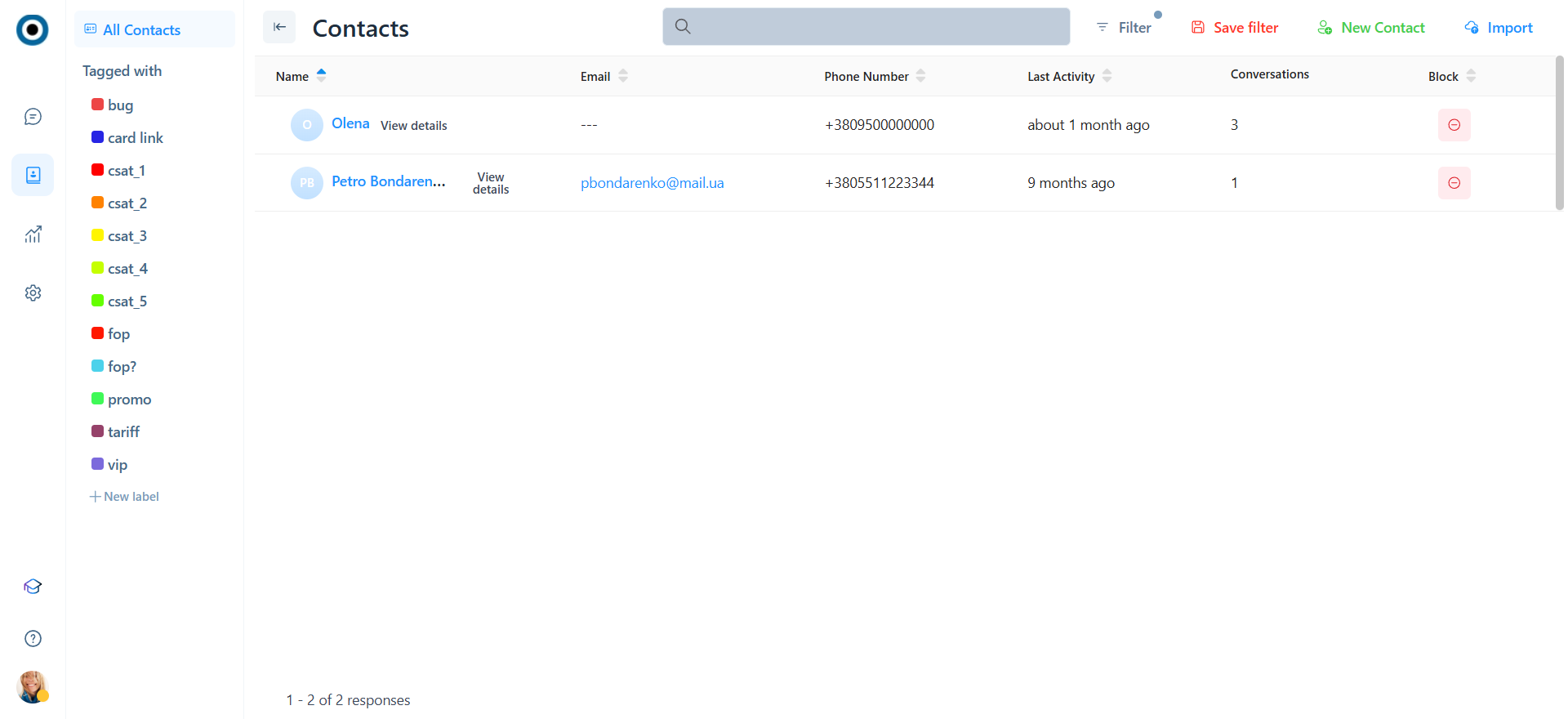Open the graduation cap learning icon

pos(33,587)
